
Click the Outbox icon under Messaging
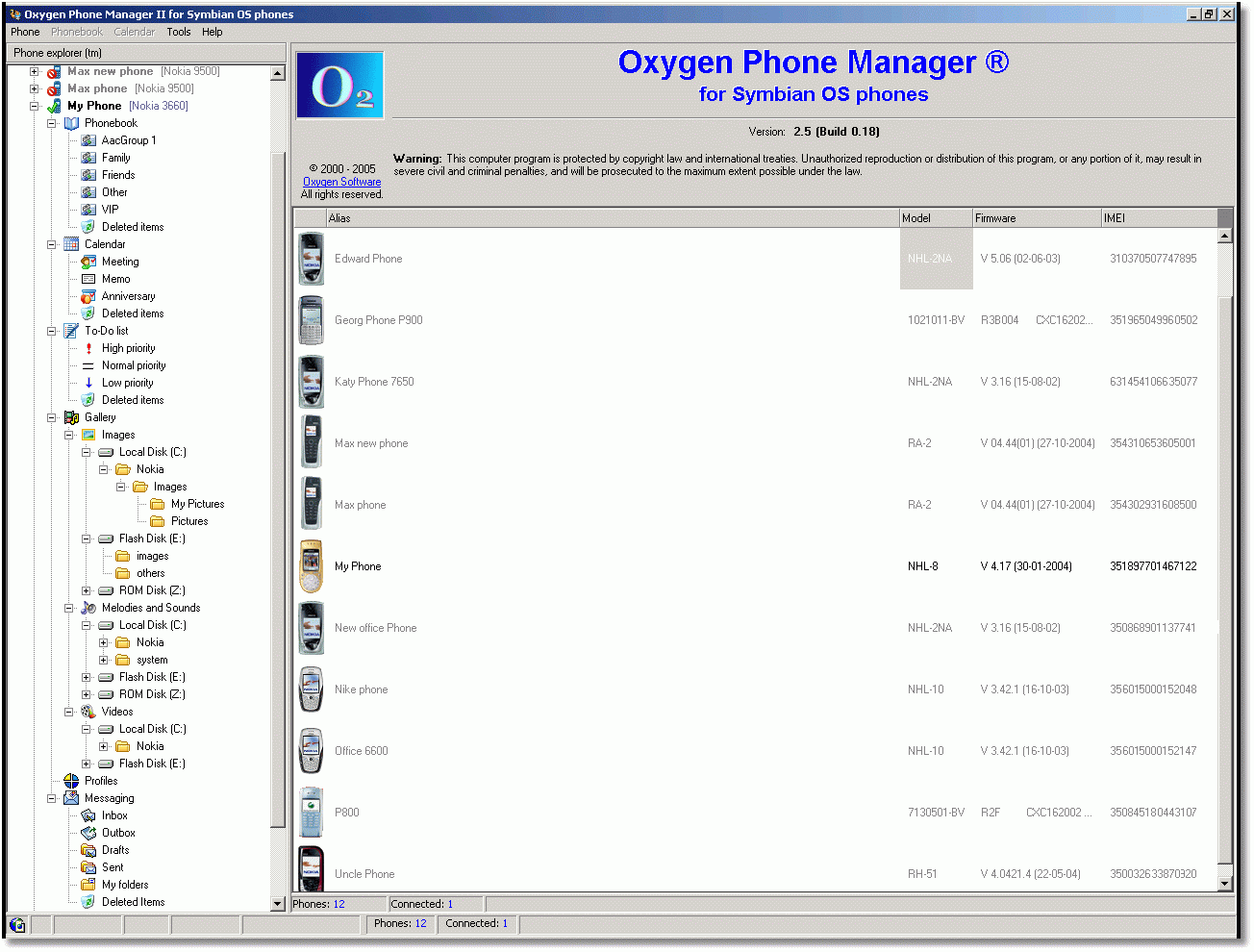point(88,833)
